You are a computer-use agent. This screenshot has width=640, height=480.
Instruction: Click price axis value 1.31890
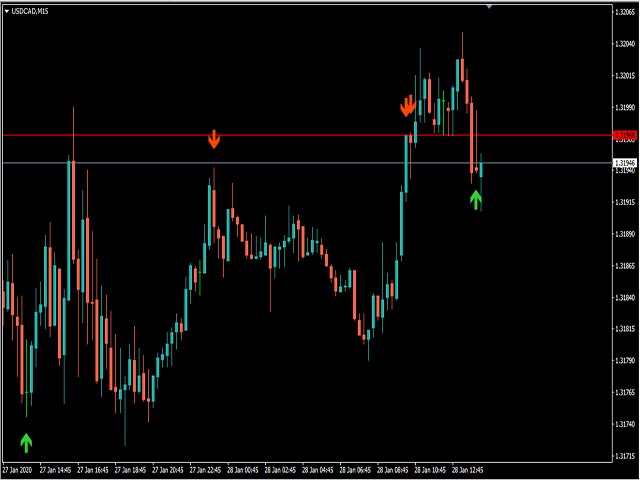[625, 234]
